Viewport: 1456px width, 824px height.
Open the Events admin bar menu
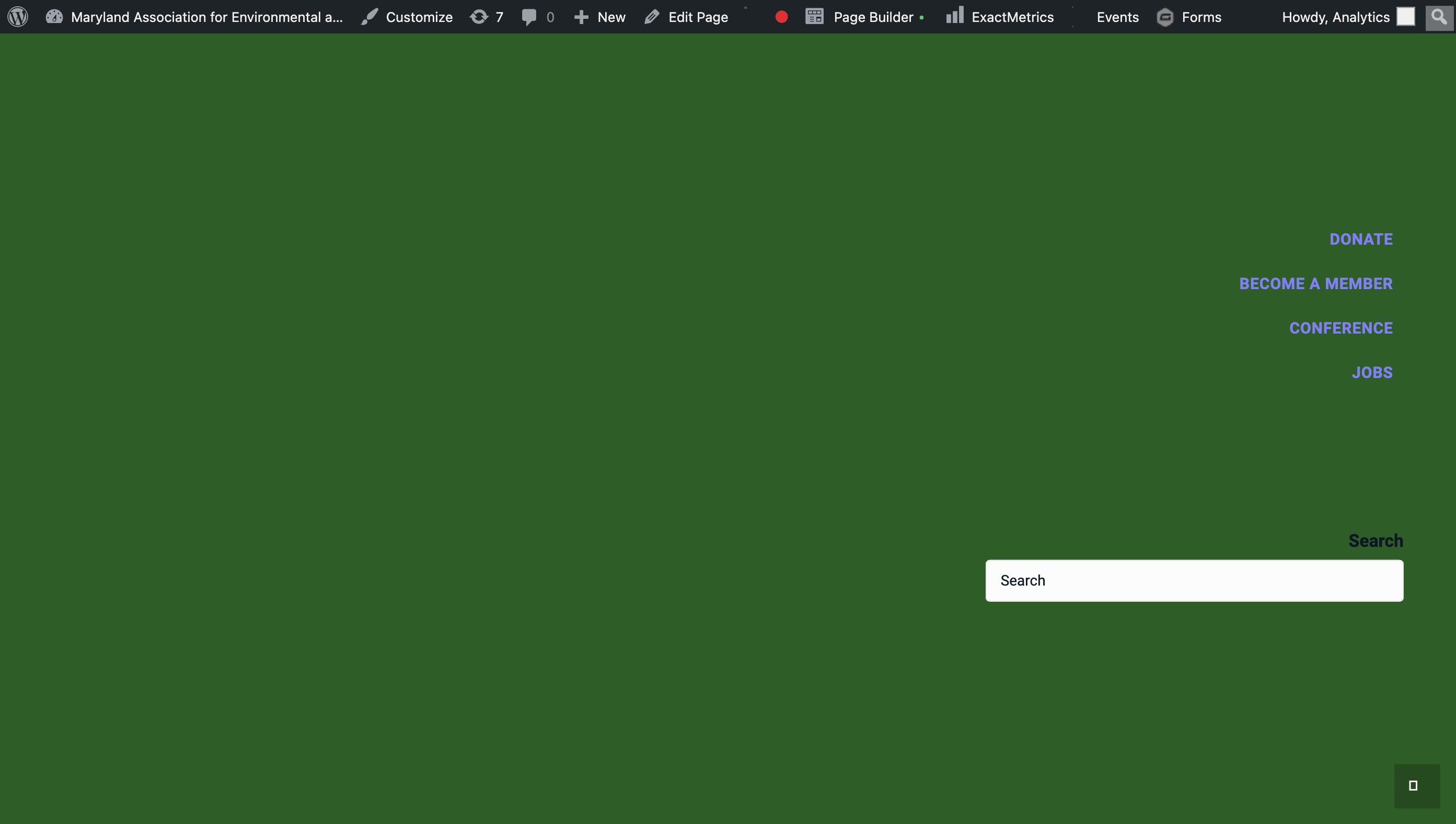(x=1117, y=17)
